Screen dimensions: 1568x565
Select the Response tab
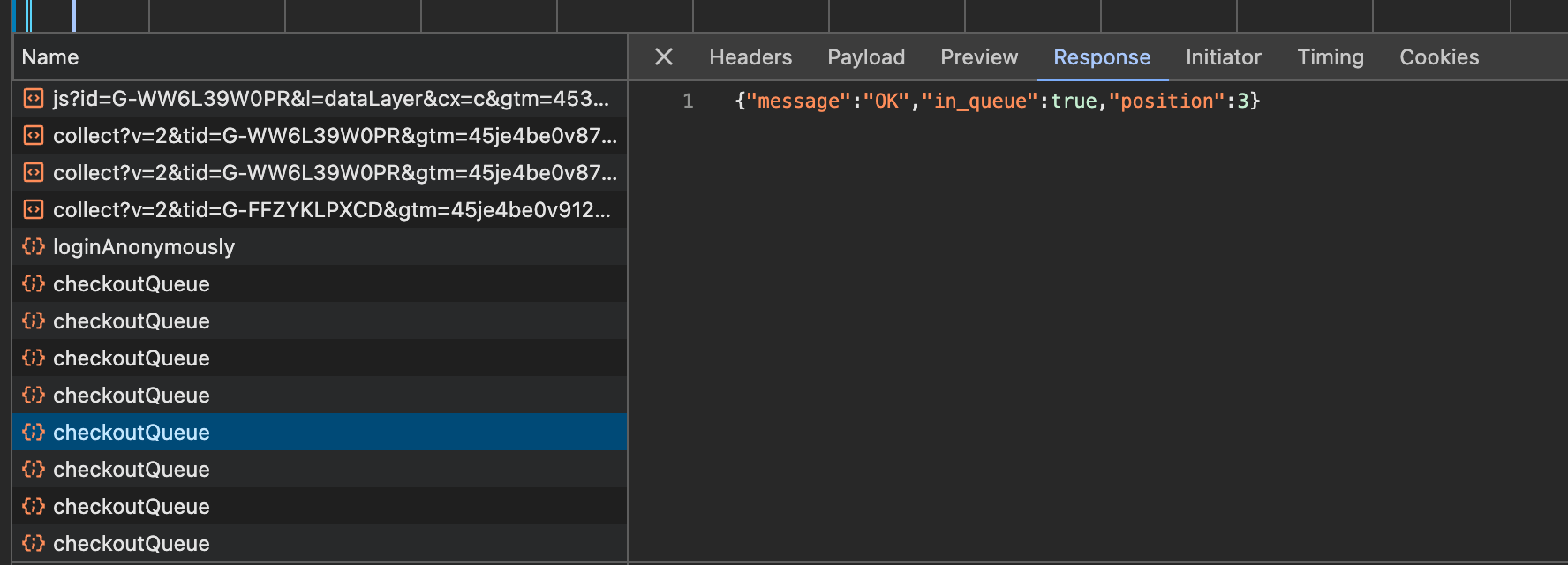pos(1102,57)
